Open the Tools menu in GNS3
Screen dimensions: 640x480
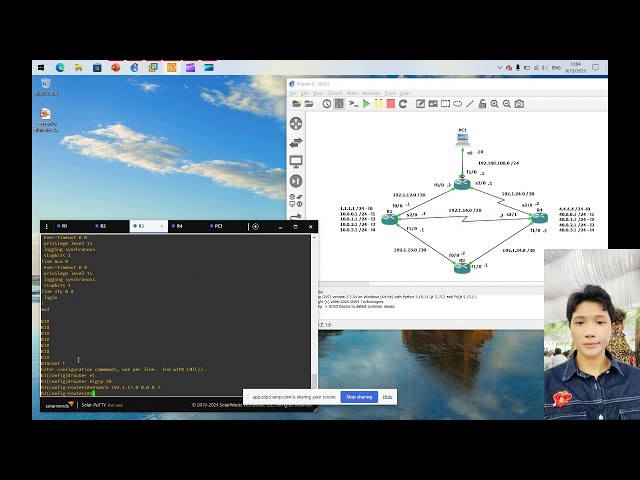point(390,93)
